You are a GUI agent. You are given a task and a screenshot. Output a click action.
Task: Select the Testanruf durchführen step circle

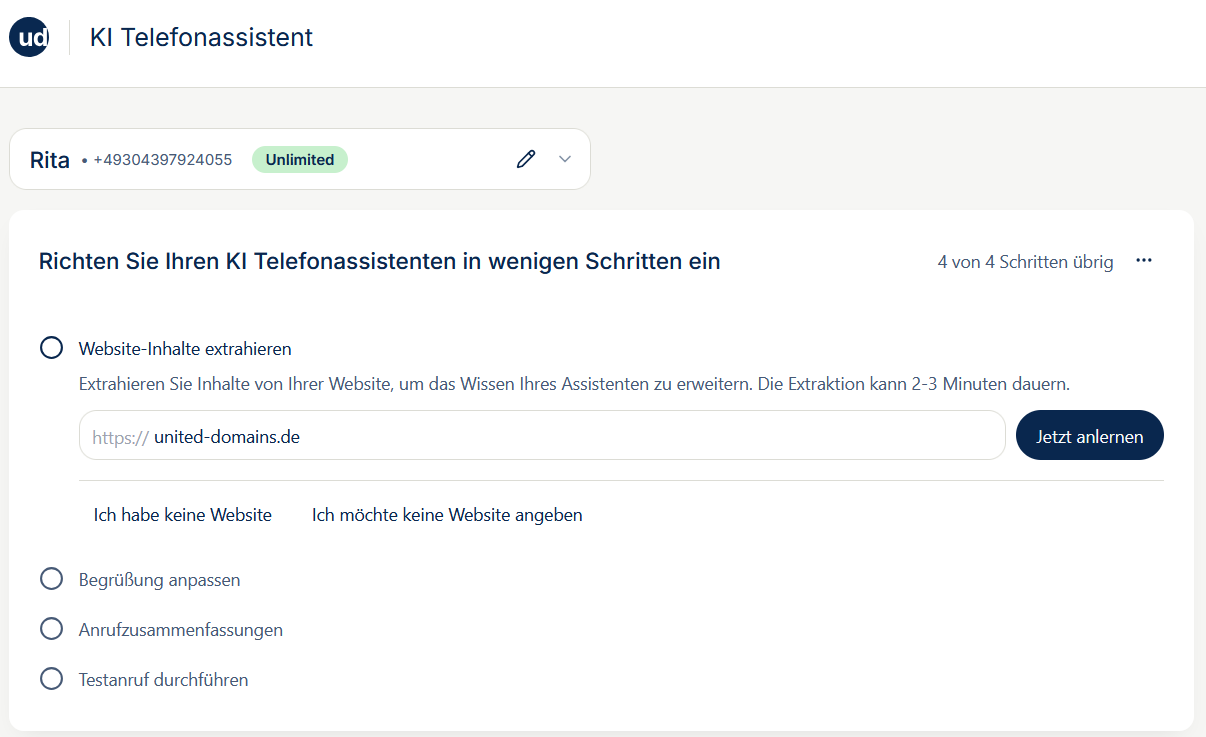(x=51, y=679)
